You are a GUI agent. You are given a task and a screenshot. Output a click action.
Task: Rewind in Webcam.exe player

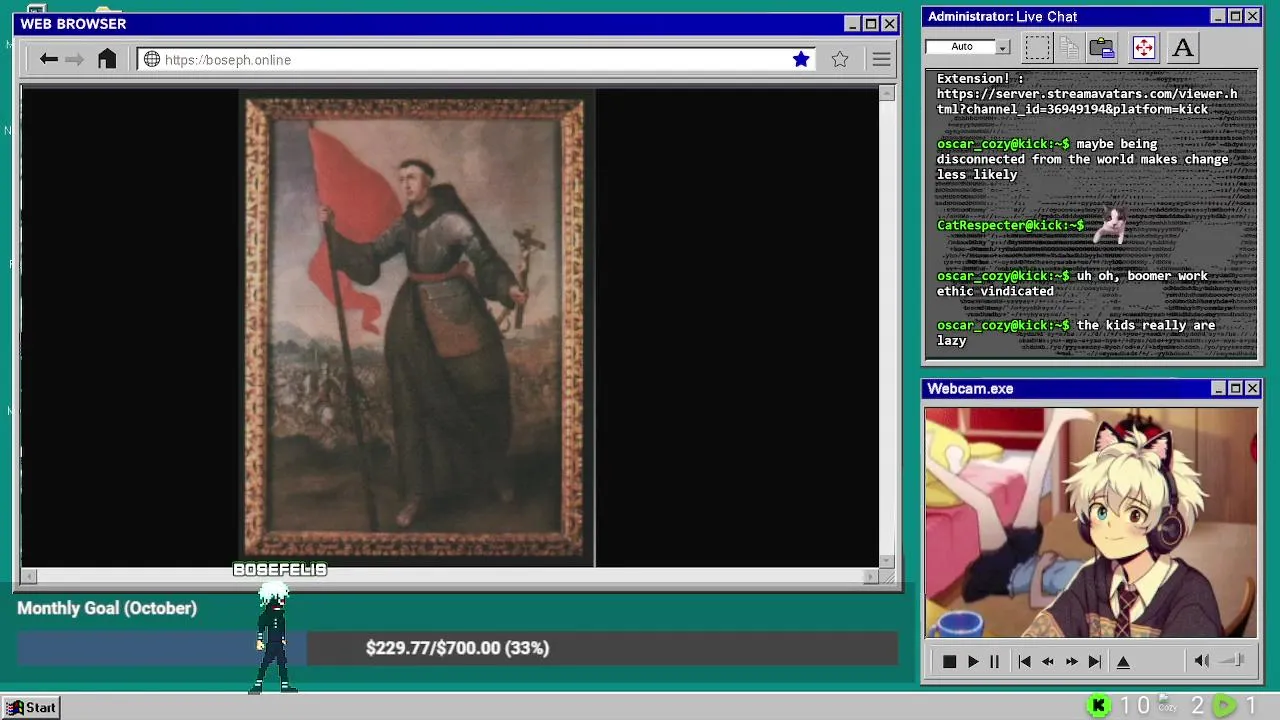(x=1048, y=661)
